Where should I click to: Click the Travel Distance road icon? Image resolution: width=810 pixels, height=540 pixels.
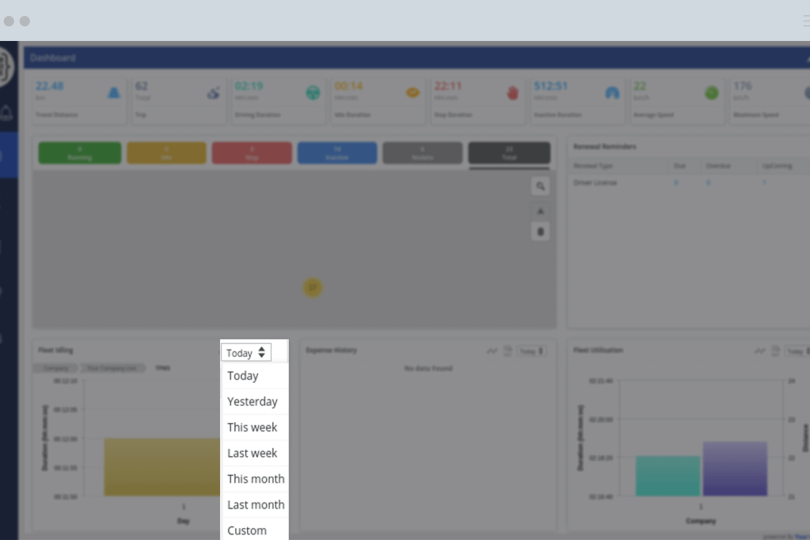(x=114, y=93)
